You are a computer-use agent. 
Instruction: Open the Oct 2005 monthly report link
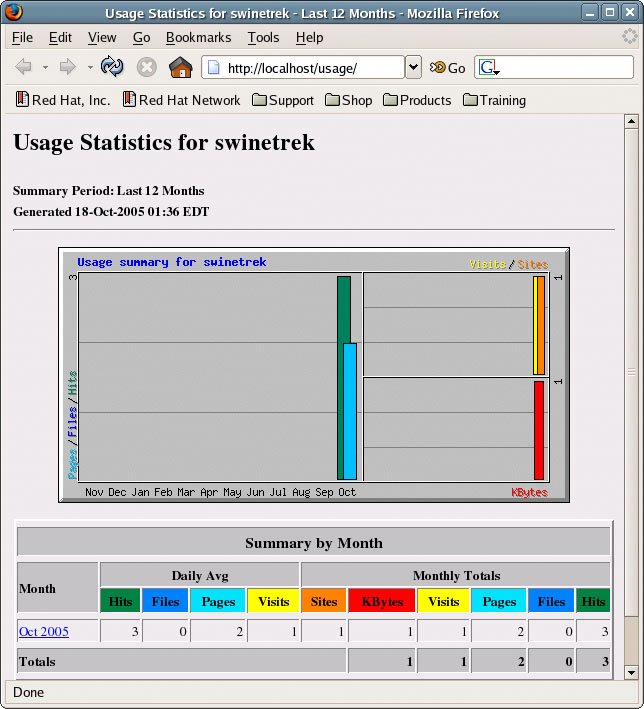pos(44,631)
